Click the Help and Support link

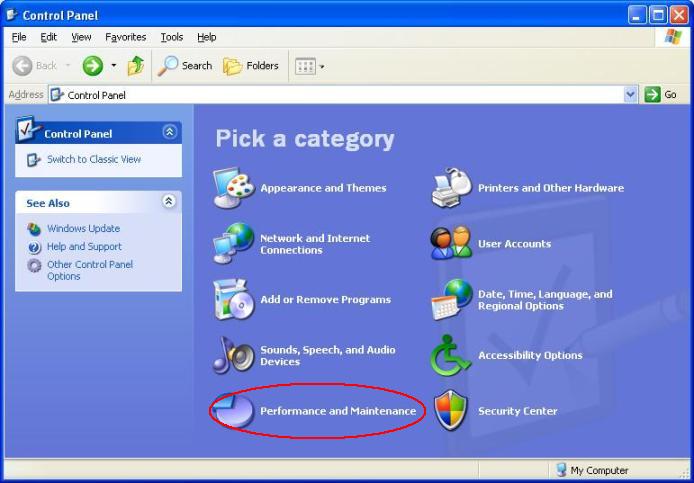coord(84,247)
